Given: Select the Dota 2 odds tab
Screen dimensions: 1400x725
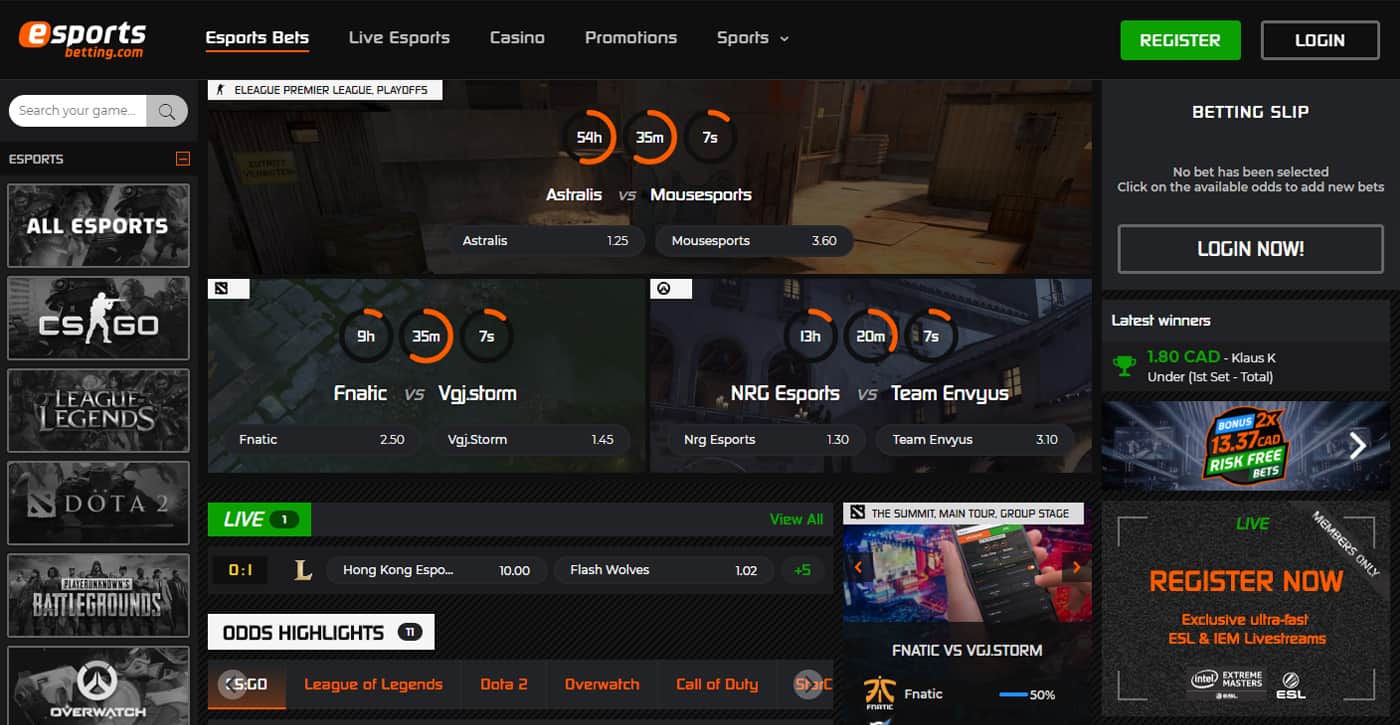Looking at the screenshot, I should [504, 684].
